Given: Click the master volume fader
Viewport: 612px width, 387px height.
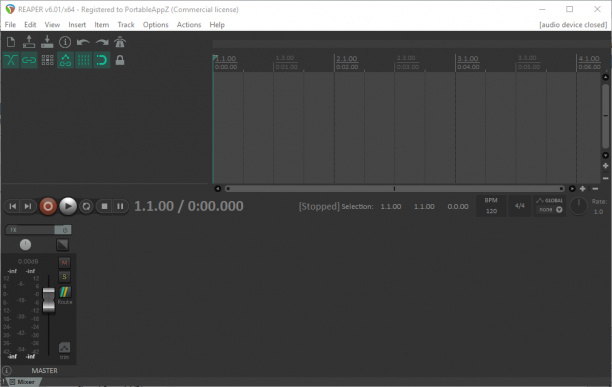Looking at the screenshot, I should [x=49, y=300].
